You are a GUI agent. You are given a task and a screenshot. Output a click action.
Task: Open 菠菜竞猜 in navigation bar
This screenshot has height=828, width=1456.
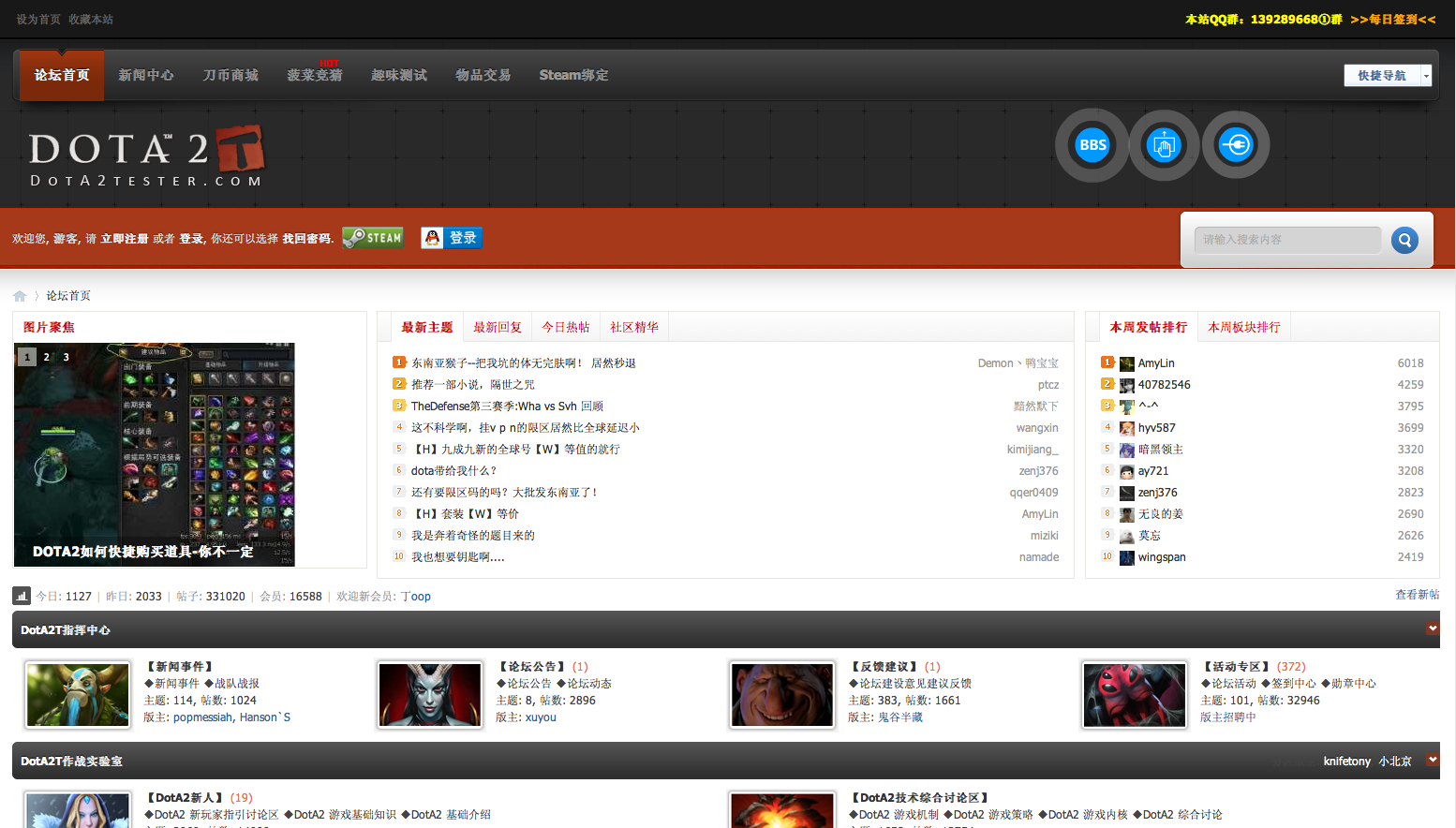(x=315, y=75)
